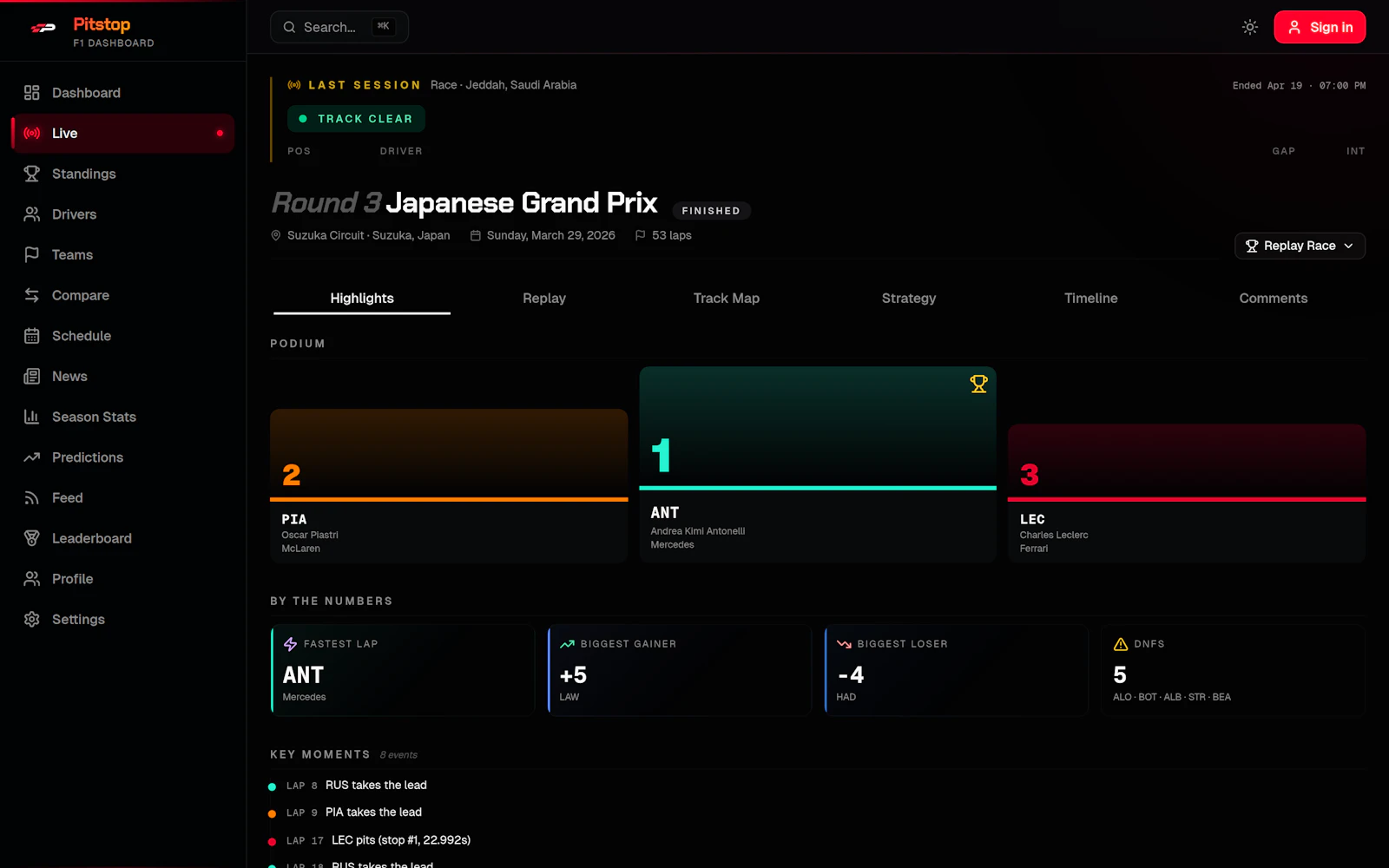Click the Pitstop brand name link

pos(102,24)
